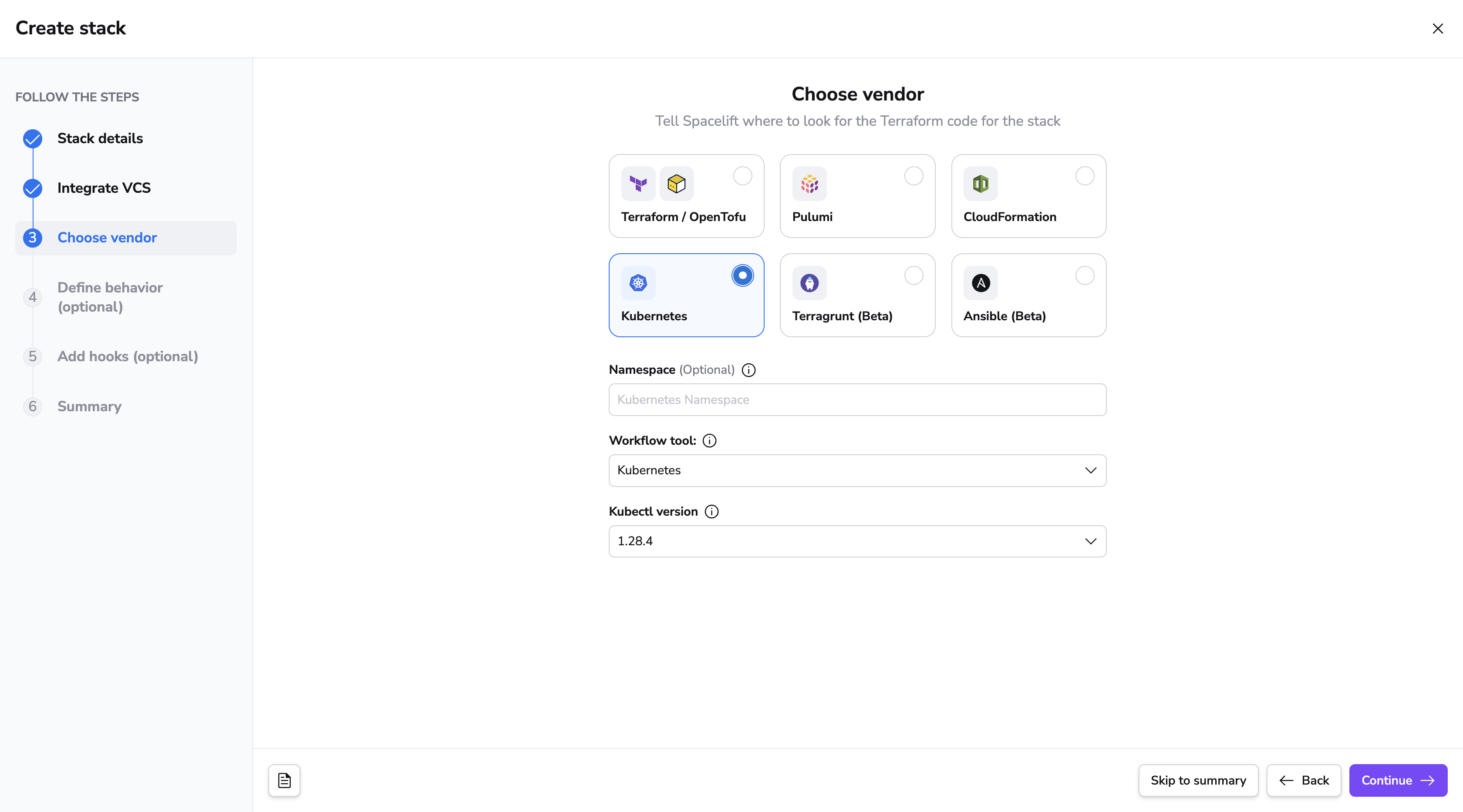Click the OpenTofu cube icon

click(x=676, y=184)
